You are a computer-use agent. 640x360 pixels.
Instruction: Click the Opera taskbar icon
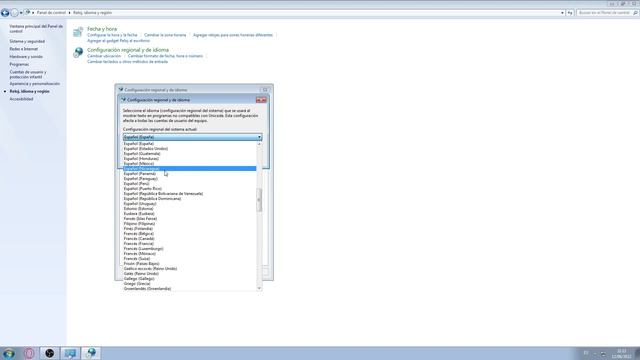[x=29, y=353]
